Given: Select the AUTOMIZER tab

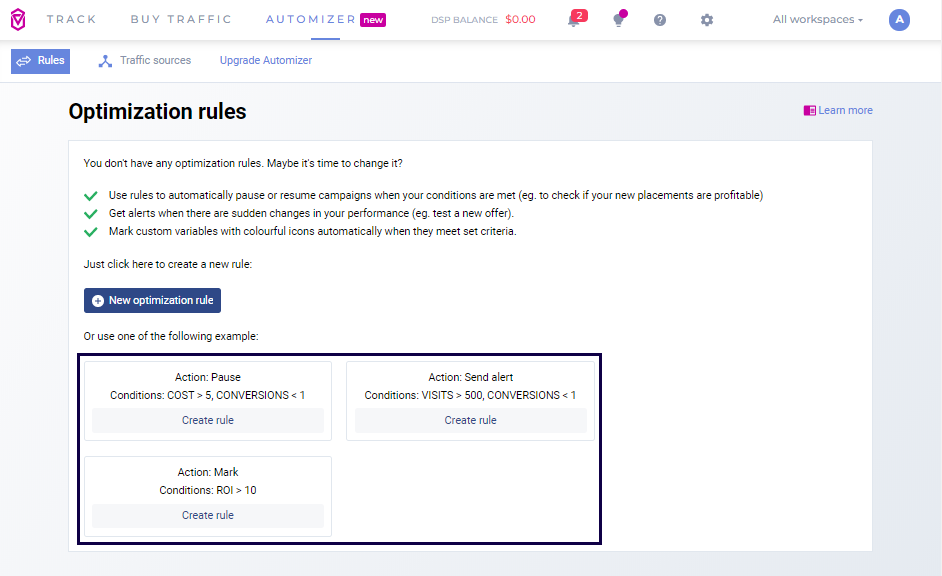Looking at the screenshot, I should [311, 20].
